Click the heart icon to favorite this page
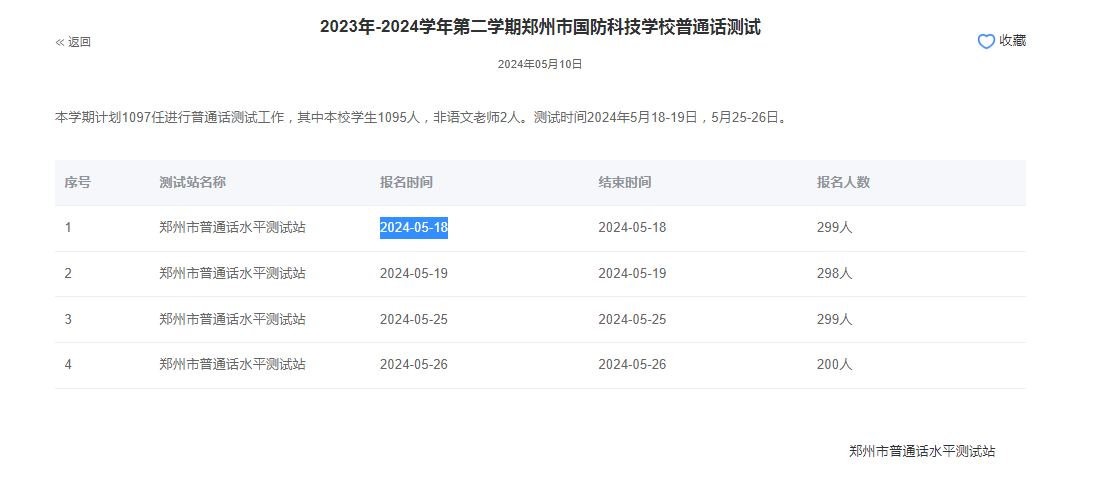Viewport: 1098px width, 500px height. pyautogui.click(x=986, y=41)
